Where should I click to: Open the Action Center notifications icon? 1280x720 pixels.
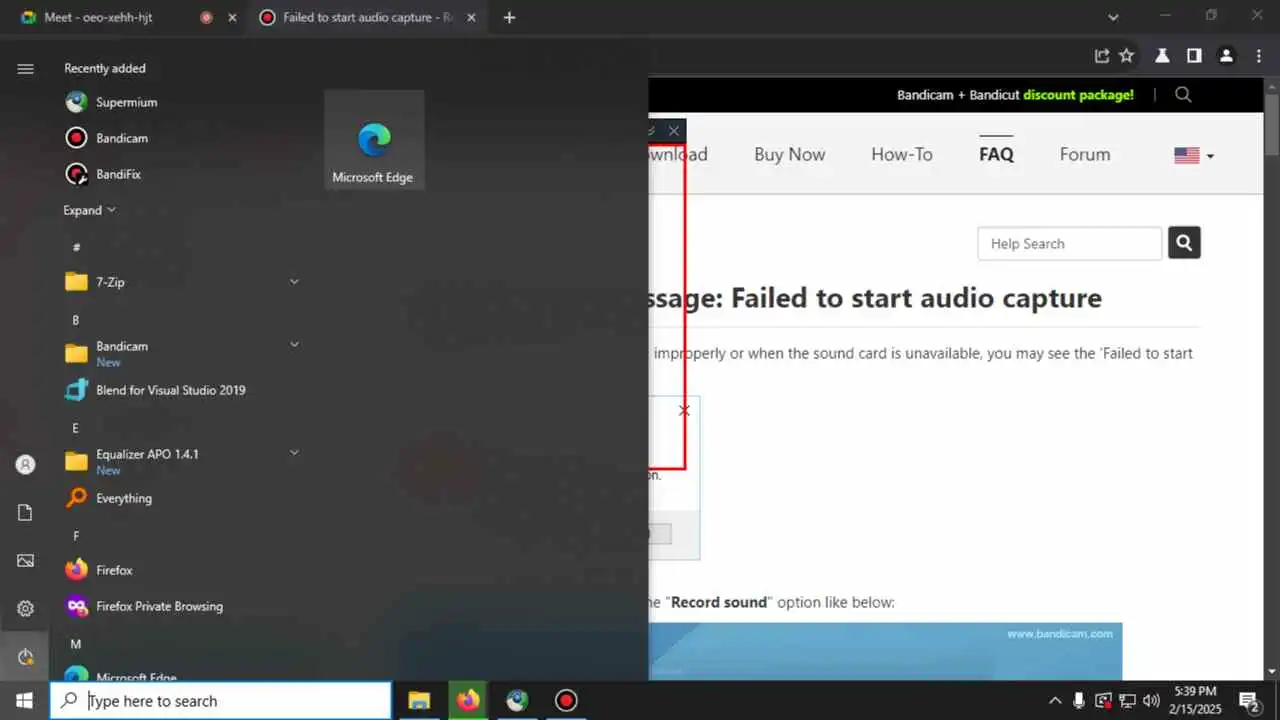[1248, 700]
